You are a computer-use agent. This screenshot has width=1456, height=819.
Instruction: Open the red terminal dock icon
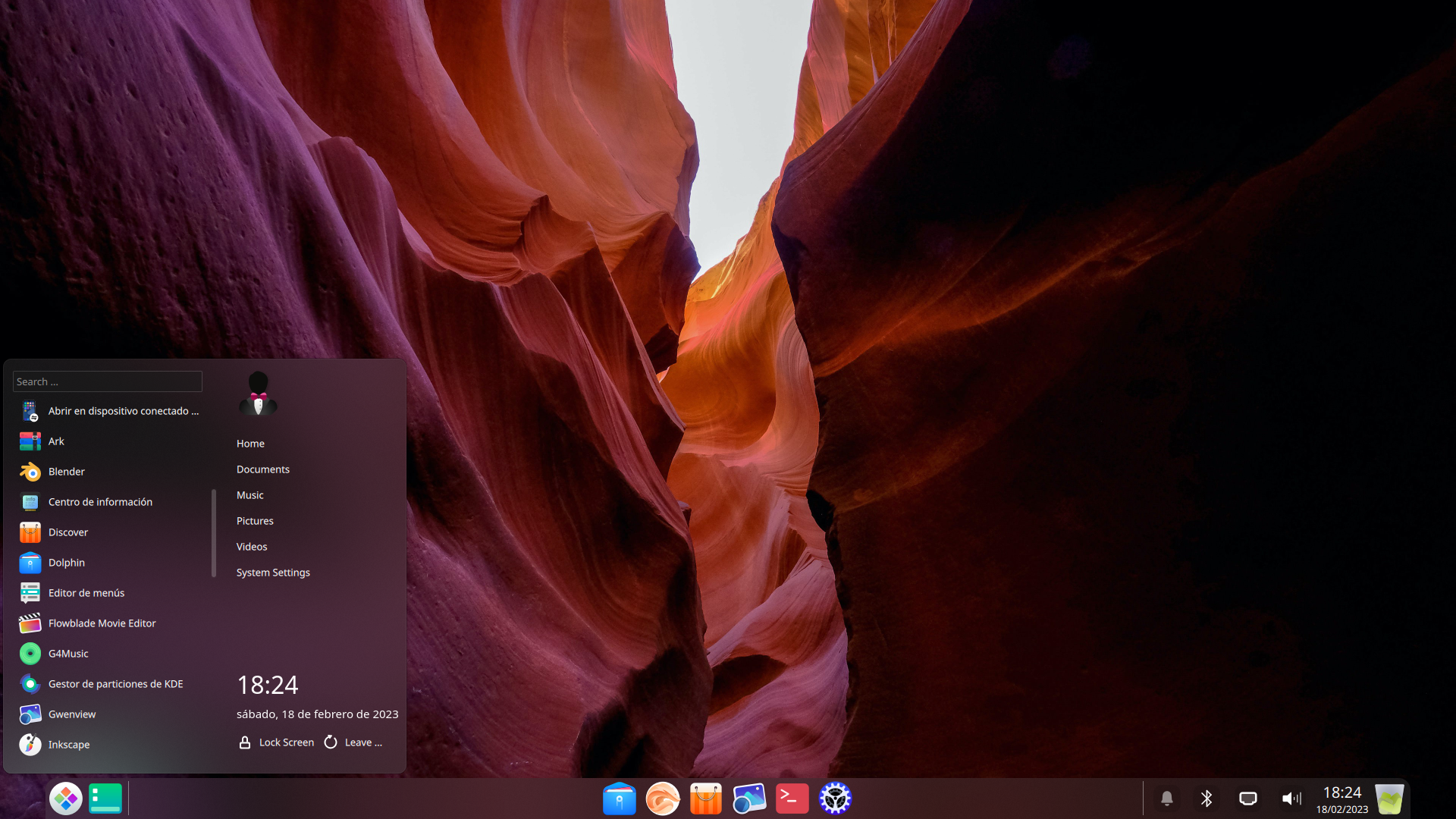tap(792, 799)
